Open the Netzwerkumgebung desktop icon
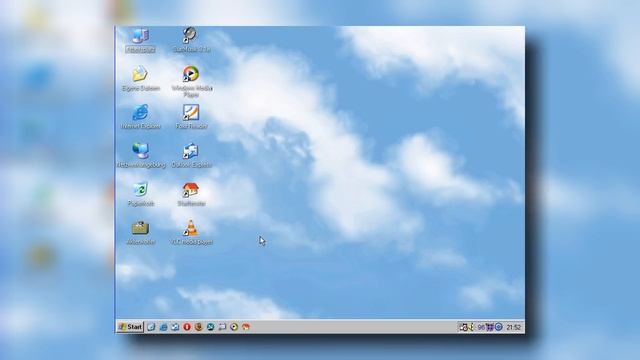 pyautogui.click(x=141, y=155)
